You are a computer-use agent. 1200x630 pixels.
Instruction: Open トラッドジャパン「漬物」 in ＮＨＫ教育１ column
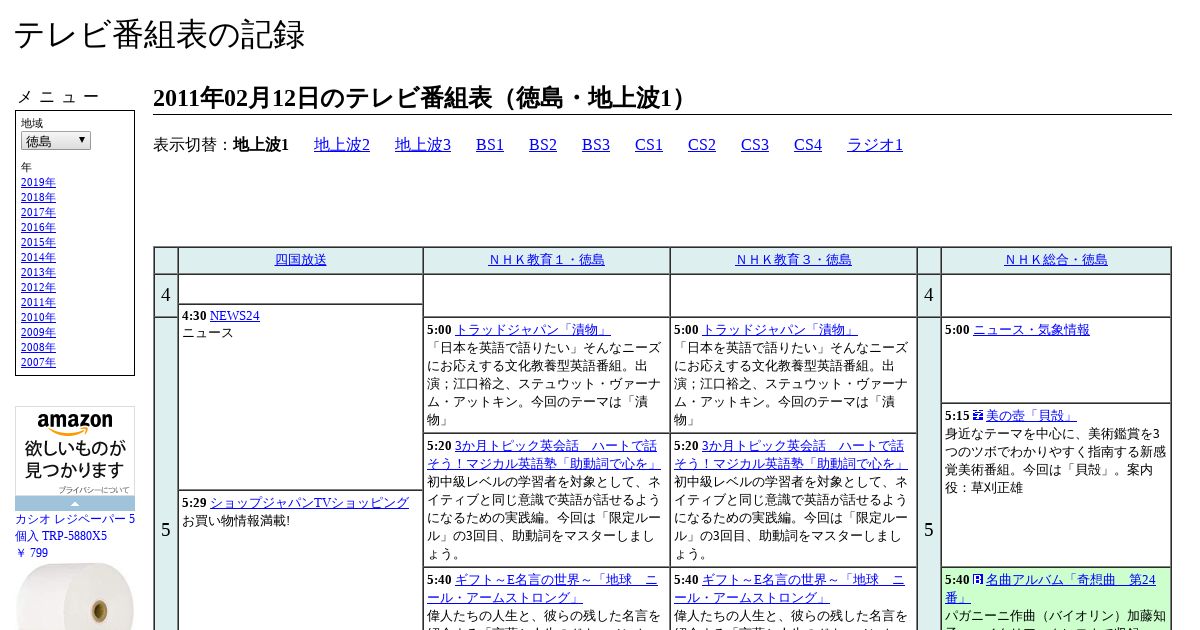tap(533, 330)
